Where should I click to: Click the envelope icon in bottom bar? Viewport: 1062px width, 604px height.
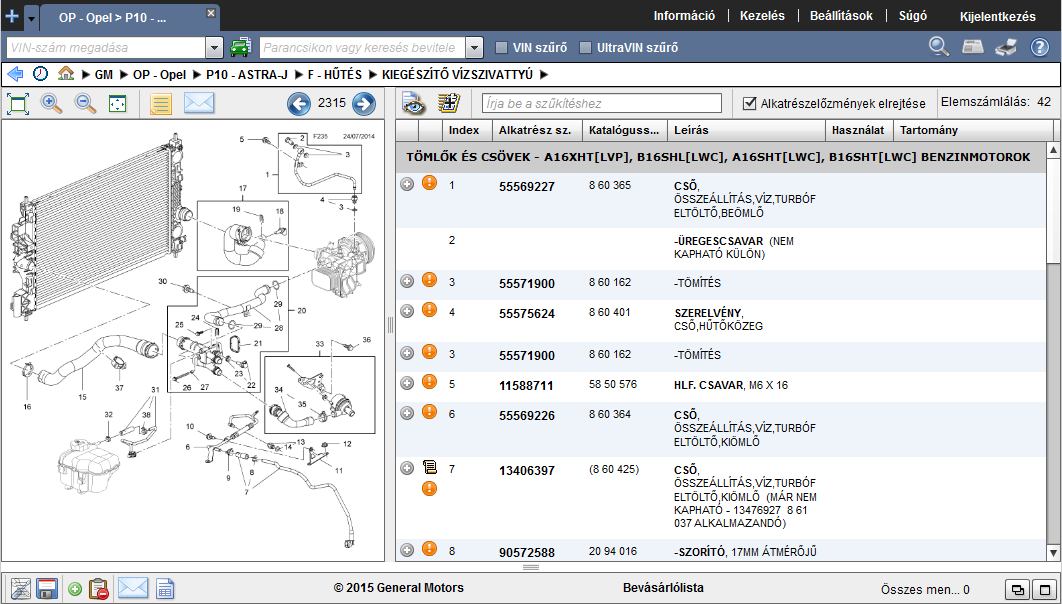pos(133,587)
